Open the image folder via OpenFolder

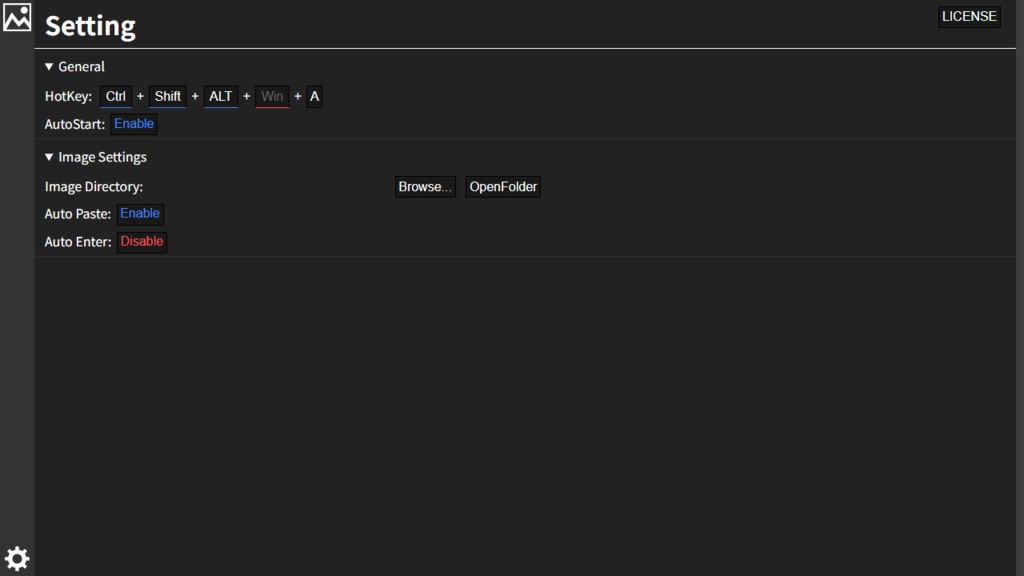point(502,186)
